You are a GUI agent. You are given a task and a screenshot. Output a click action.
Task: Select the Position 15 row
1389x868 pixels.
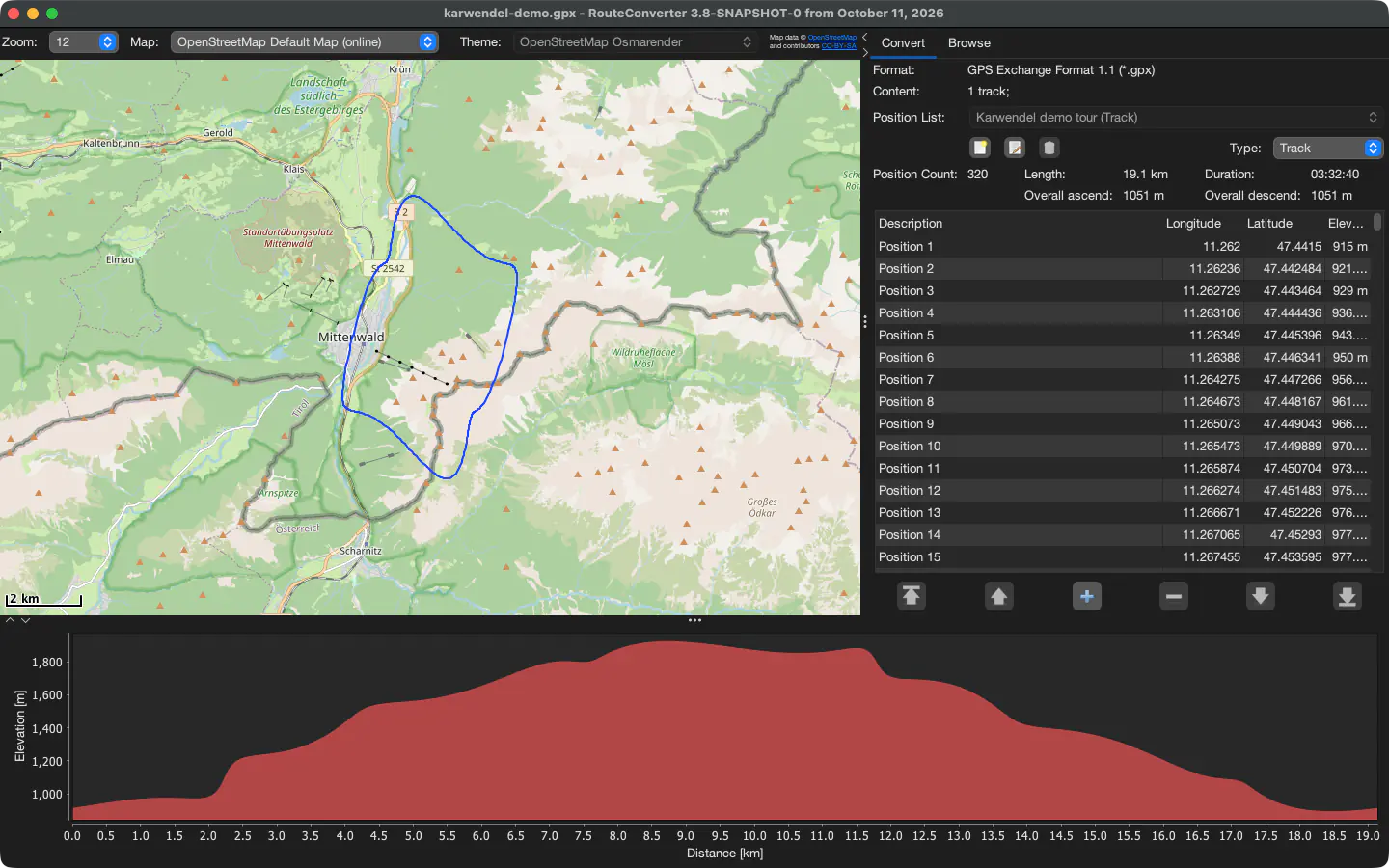click(1123, 557)
